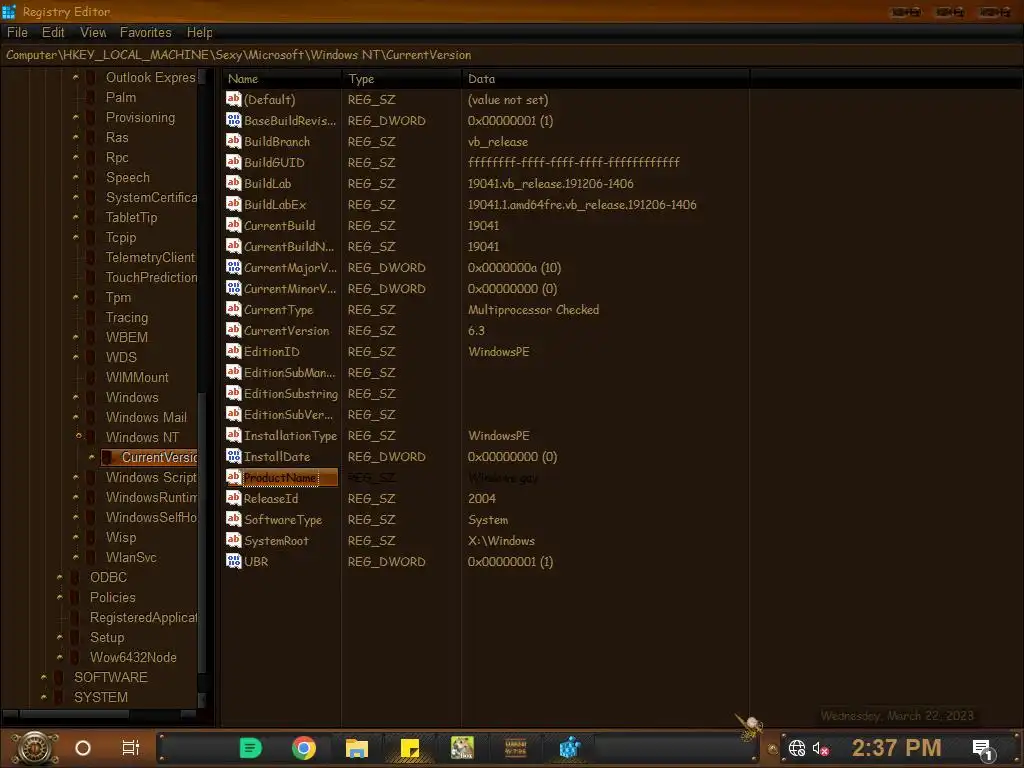Open Task View from the taskbar
Screen dimensions: 1024x768
point(131,748)
